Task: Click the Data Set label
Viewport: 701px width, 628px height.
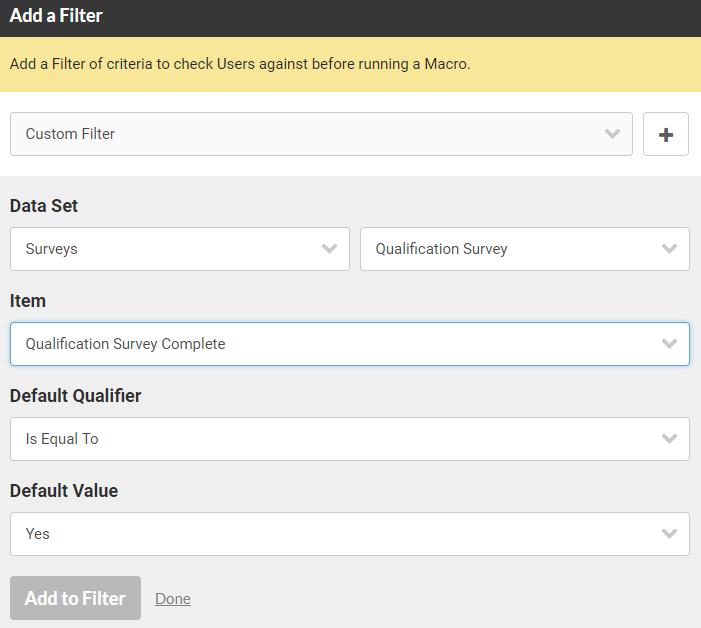Action: point(44,206)
